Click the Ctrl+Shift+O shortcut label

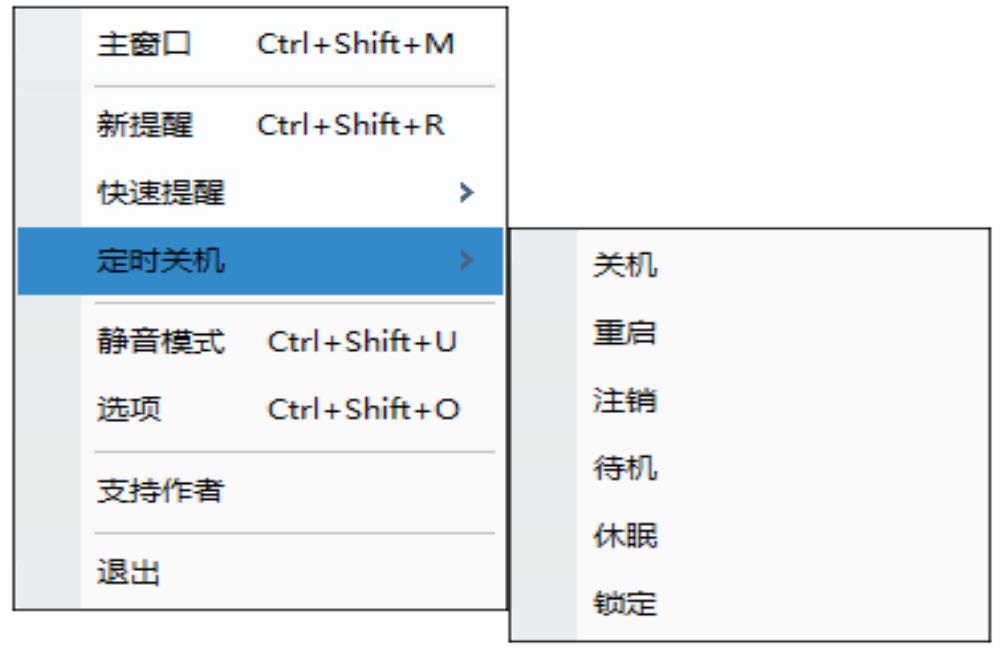click(x=363, y=409)
